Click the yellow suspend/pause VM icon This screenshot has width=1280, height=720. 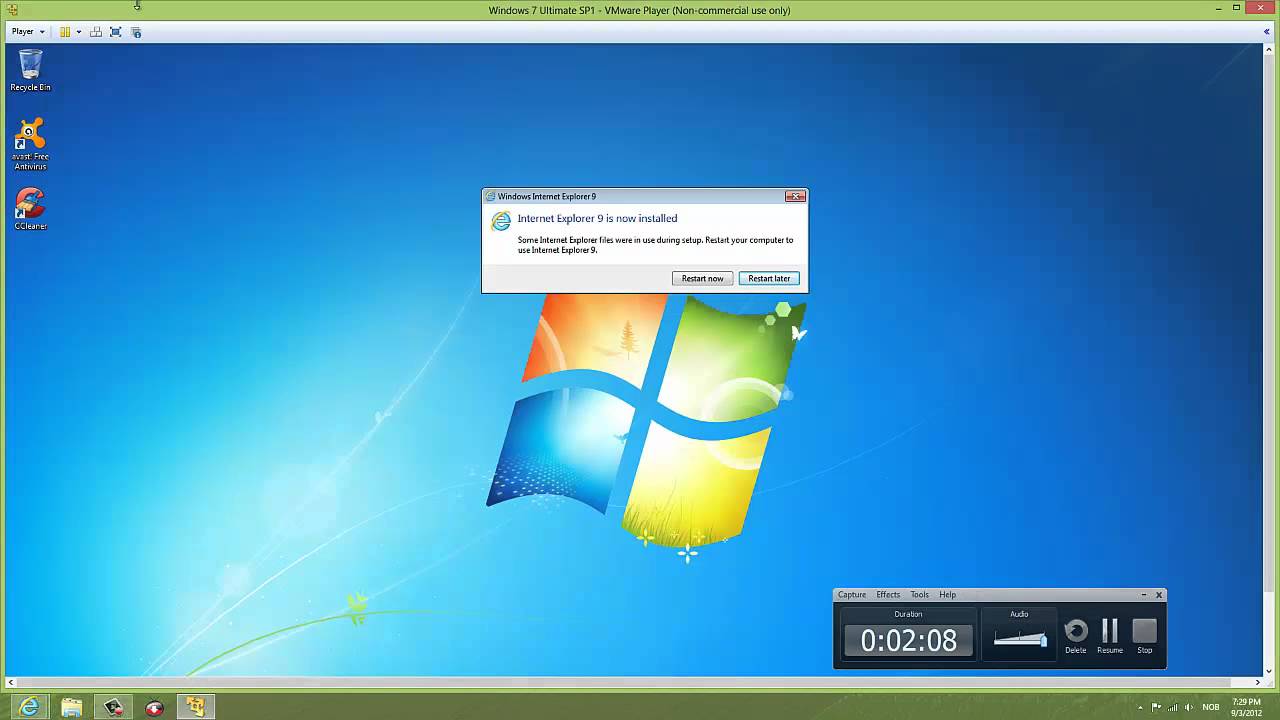65,32
